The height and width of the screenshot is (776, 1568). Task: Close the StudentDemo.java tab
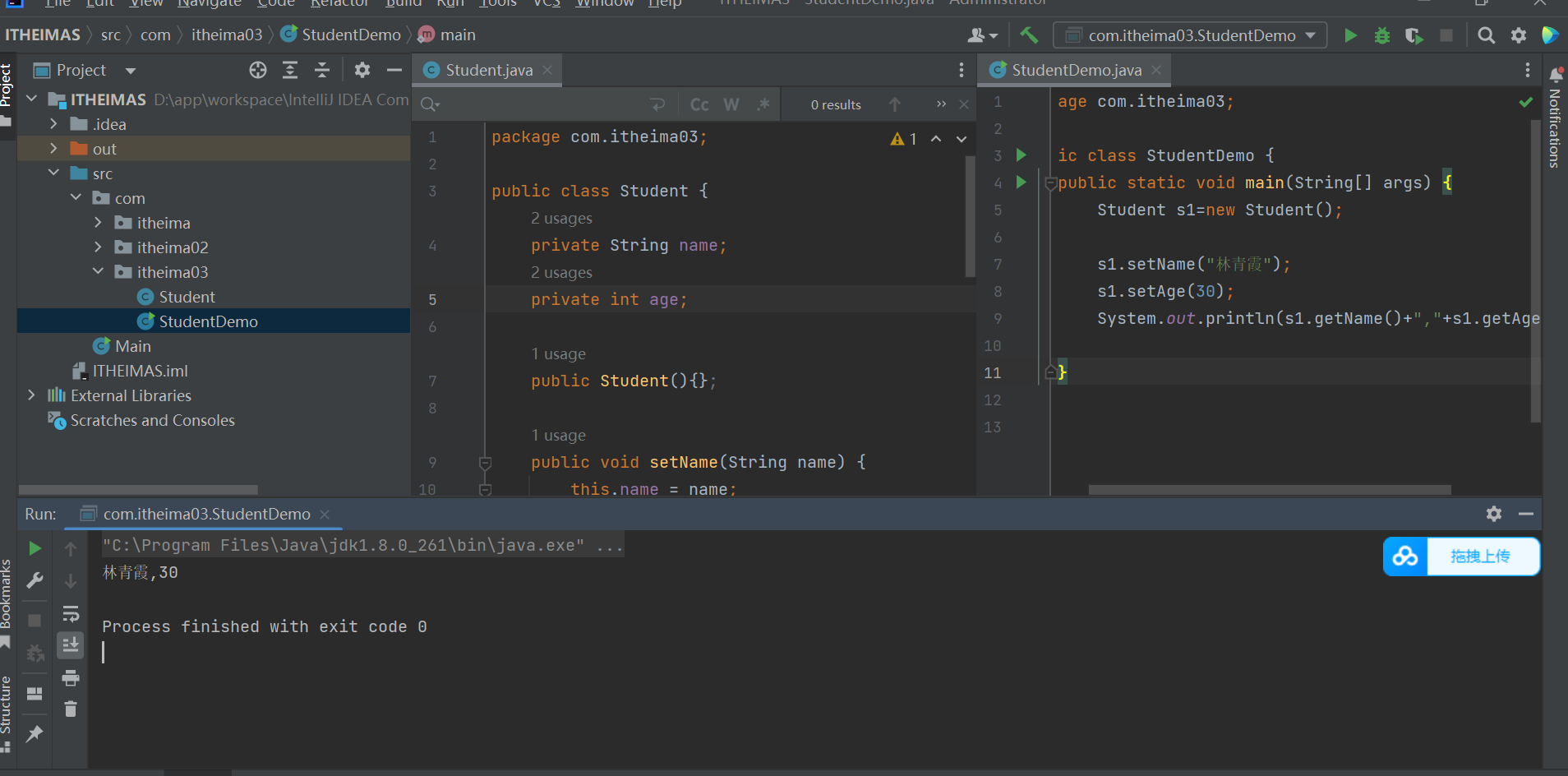tap(1156, 70)
